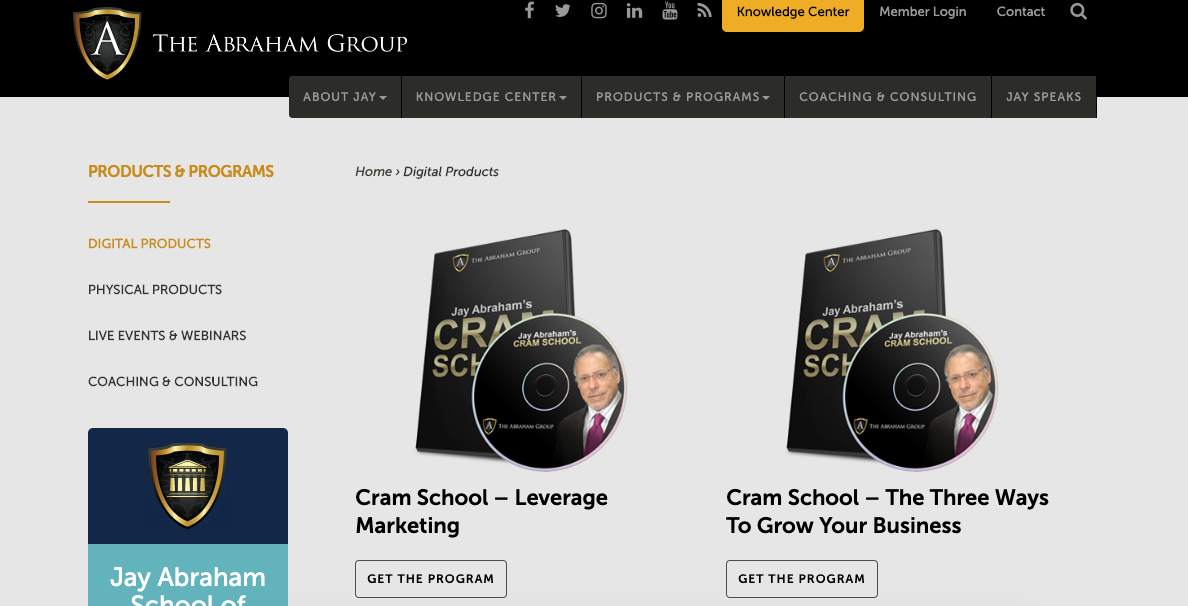Click the Home breadcrumb link

pyautogui.click(x=374, y=172)
